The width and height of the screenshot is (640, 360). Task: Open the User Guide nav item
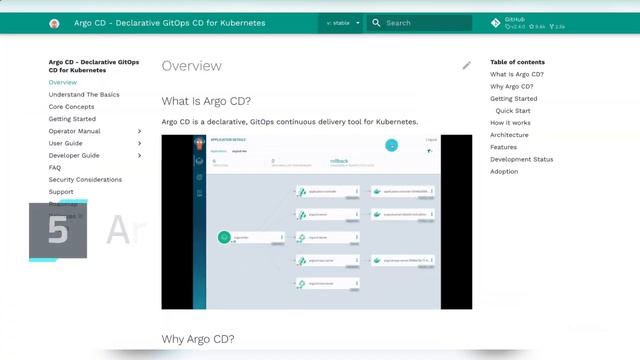tap(65, 143)
